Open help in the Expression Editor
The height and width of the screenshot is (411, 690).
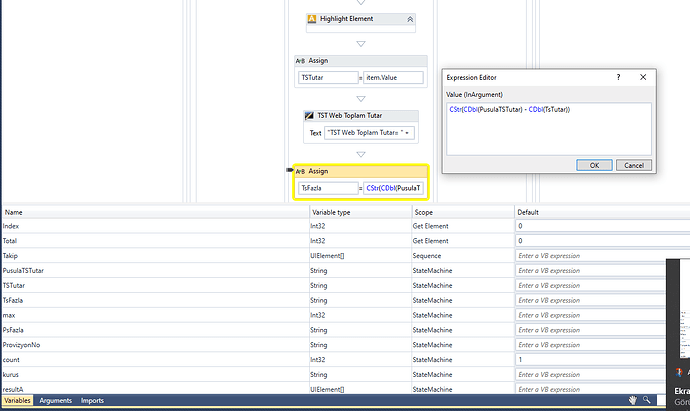coord(618,77)
